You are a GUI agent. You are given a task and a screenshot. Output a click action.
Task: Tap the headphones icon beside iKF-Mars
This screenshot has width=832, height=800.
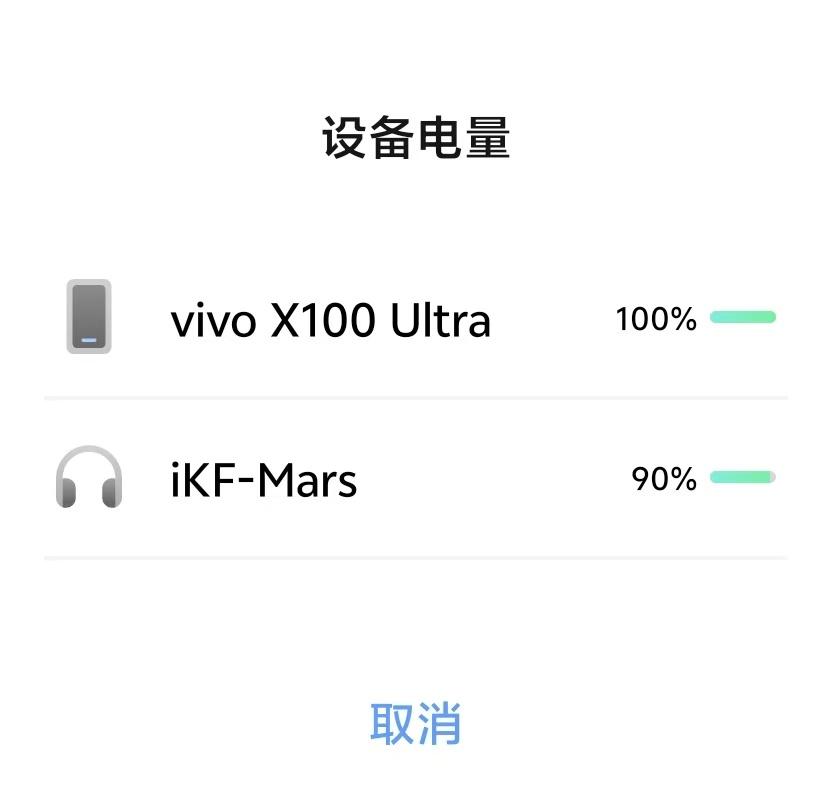pyautogui.click(x=89, y=477)
